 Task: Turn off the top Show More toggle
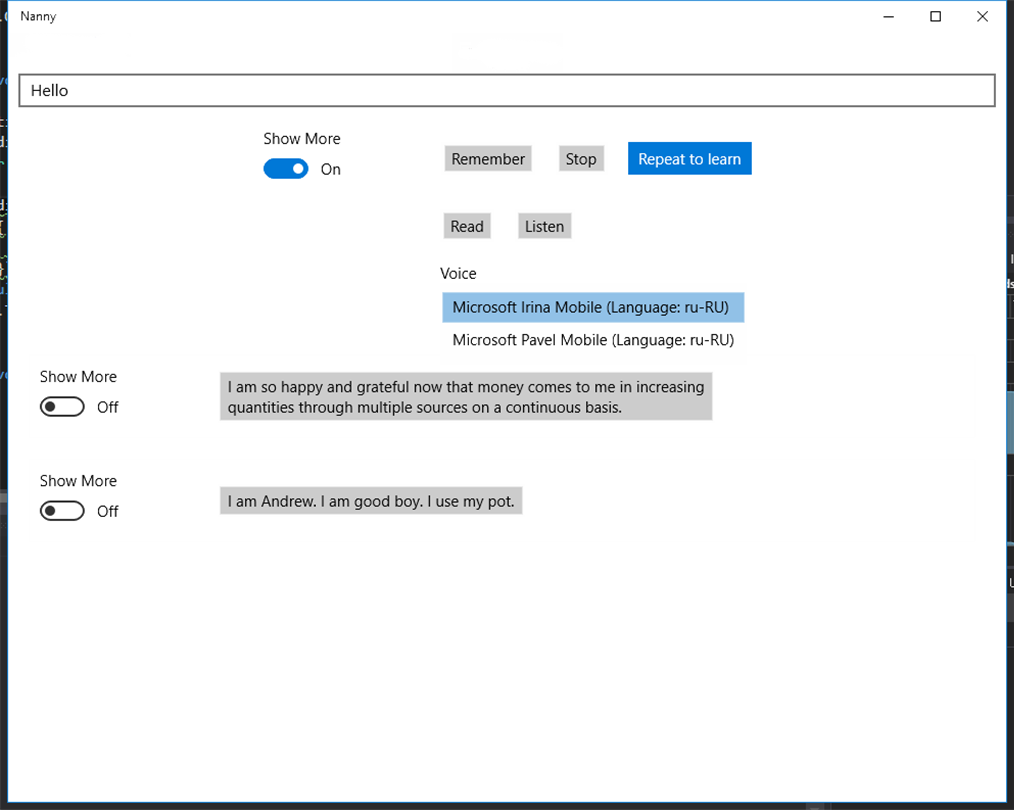point(286,169)
